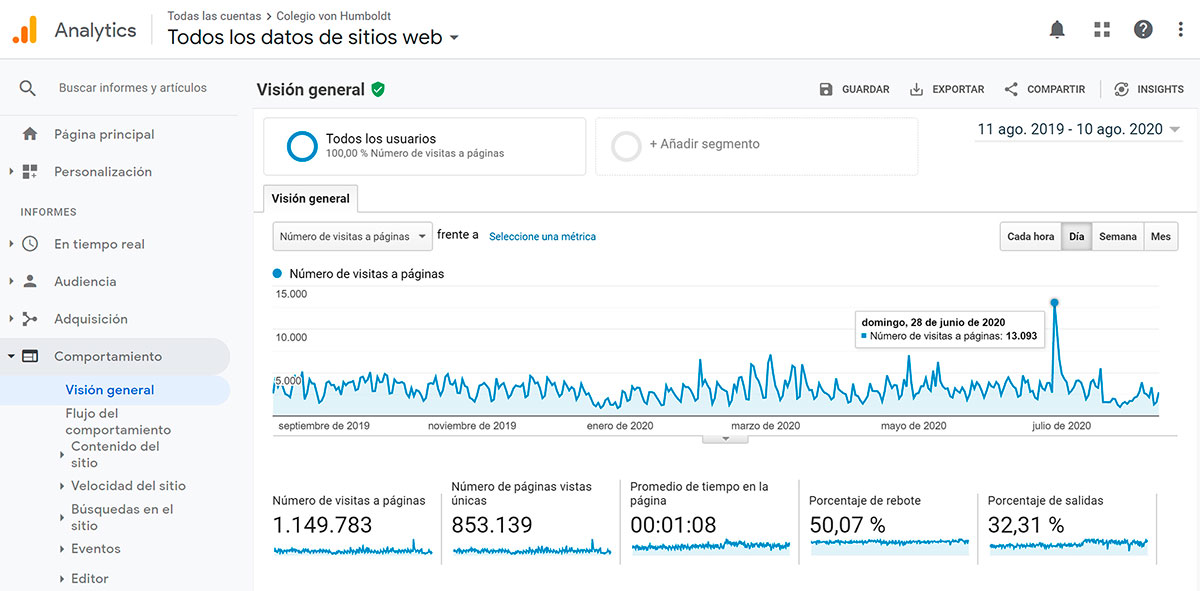Select Porcentaje de salidas metric

[1068, 524]
